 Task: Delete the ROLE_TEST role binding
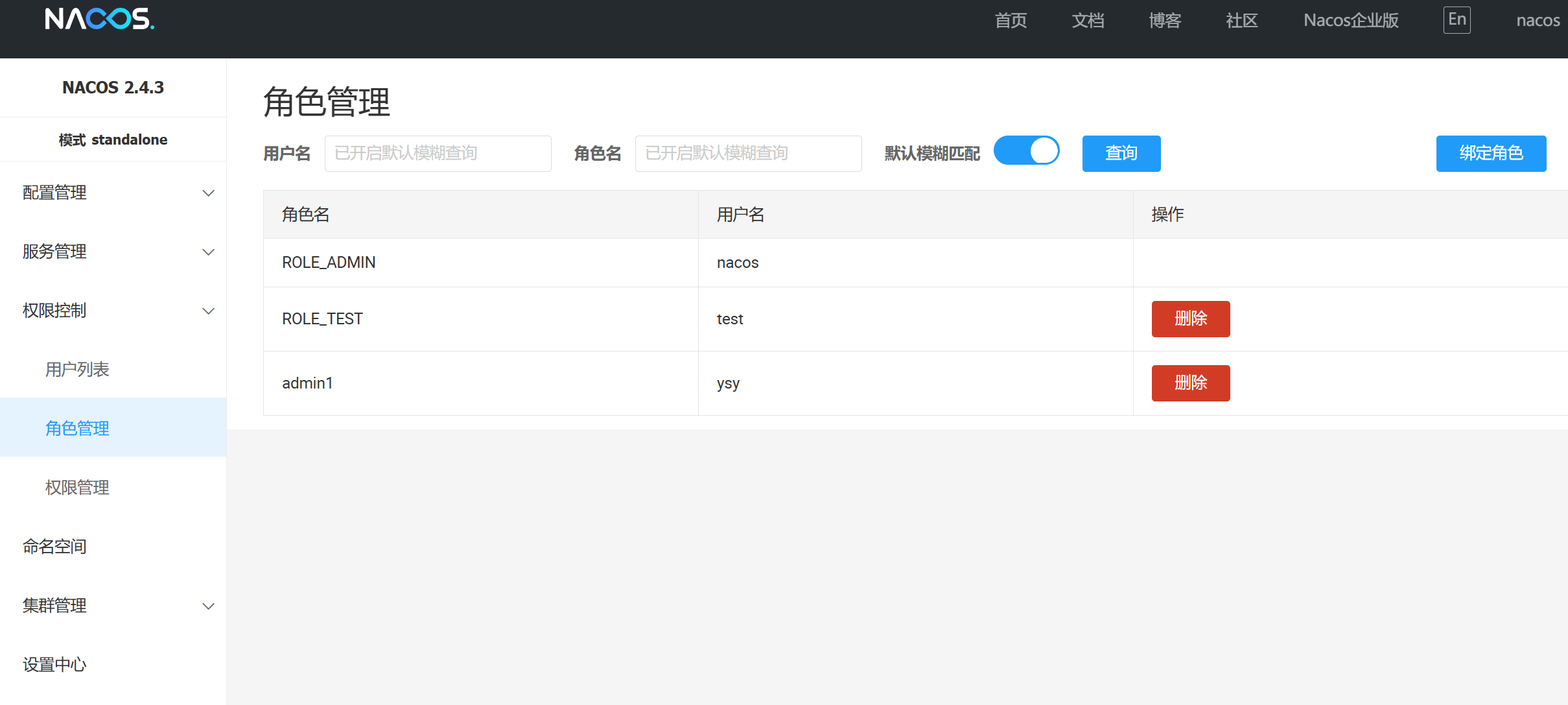1190,319
